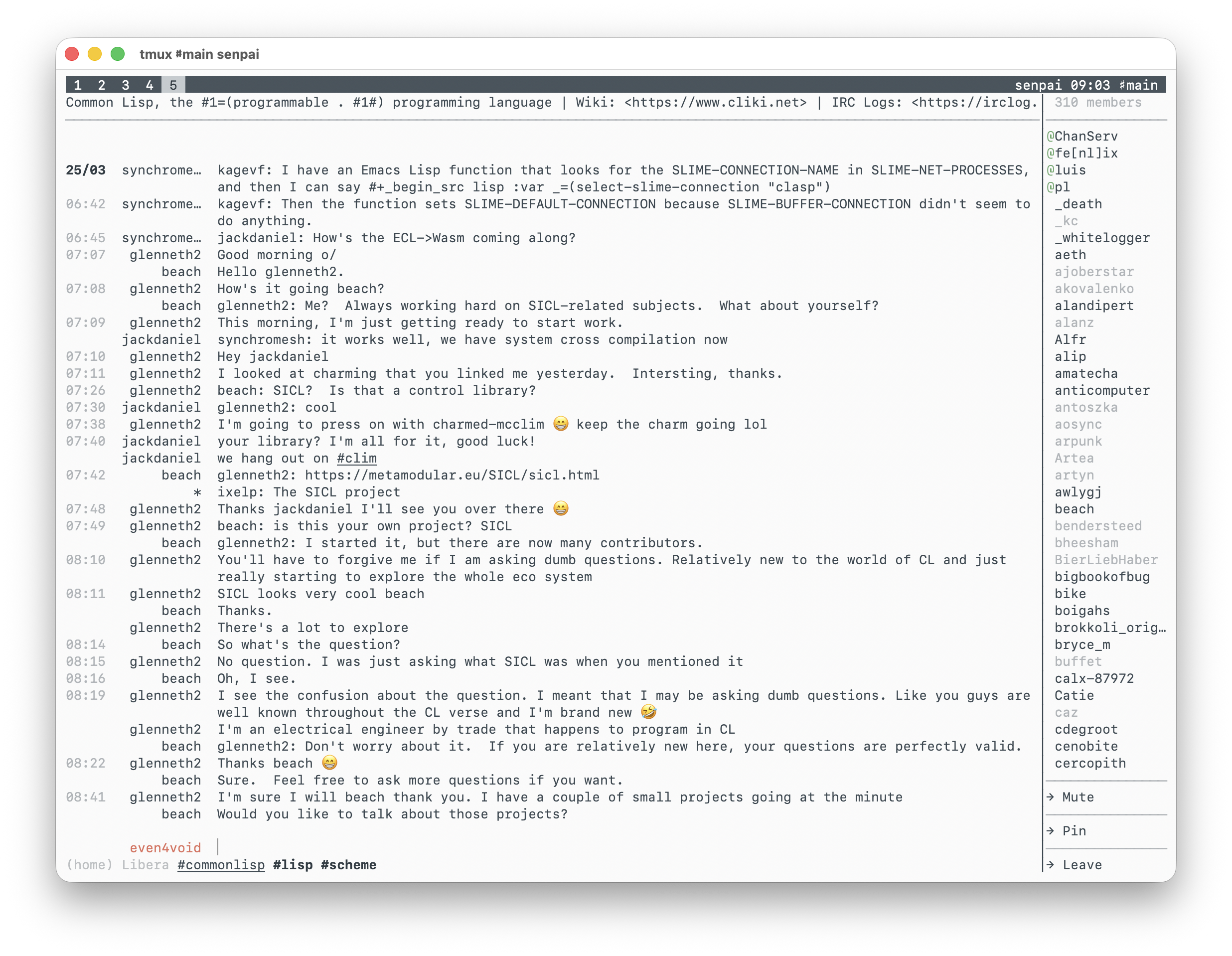Select jackdaniel nick in 07:30 message
This screenshot has height=956, width=1232.
[x=161, y=407]
